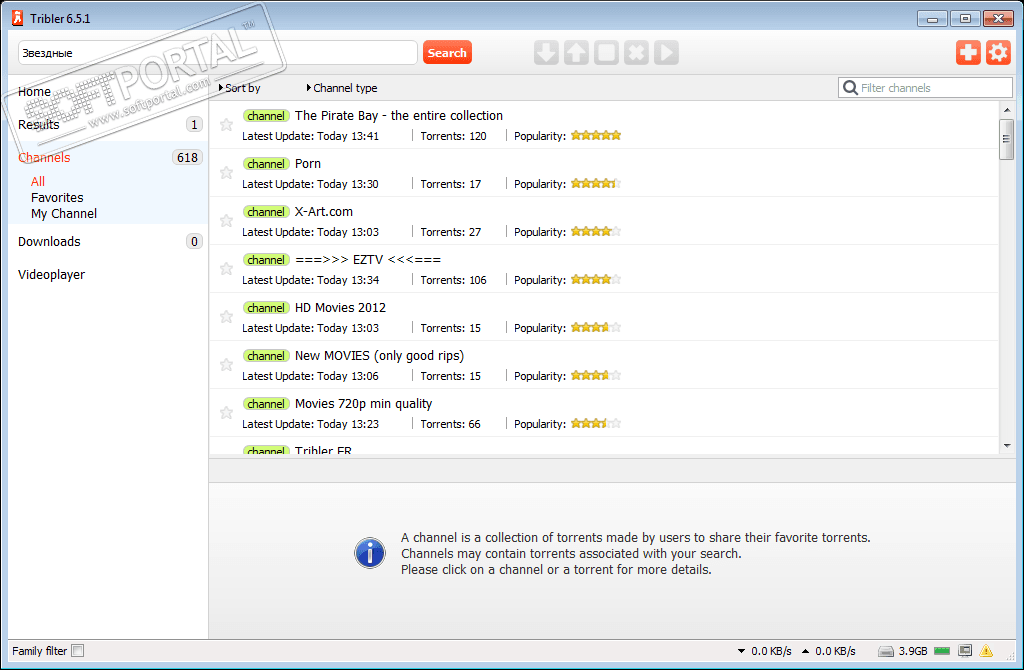Enable the Family filter checkbox
This screenshot has width=1024, height=670.
(x=78, y=650)
